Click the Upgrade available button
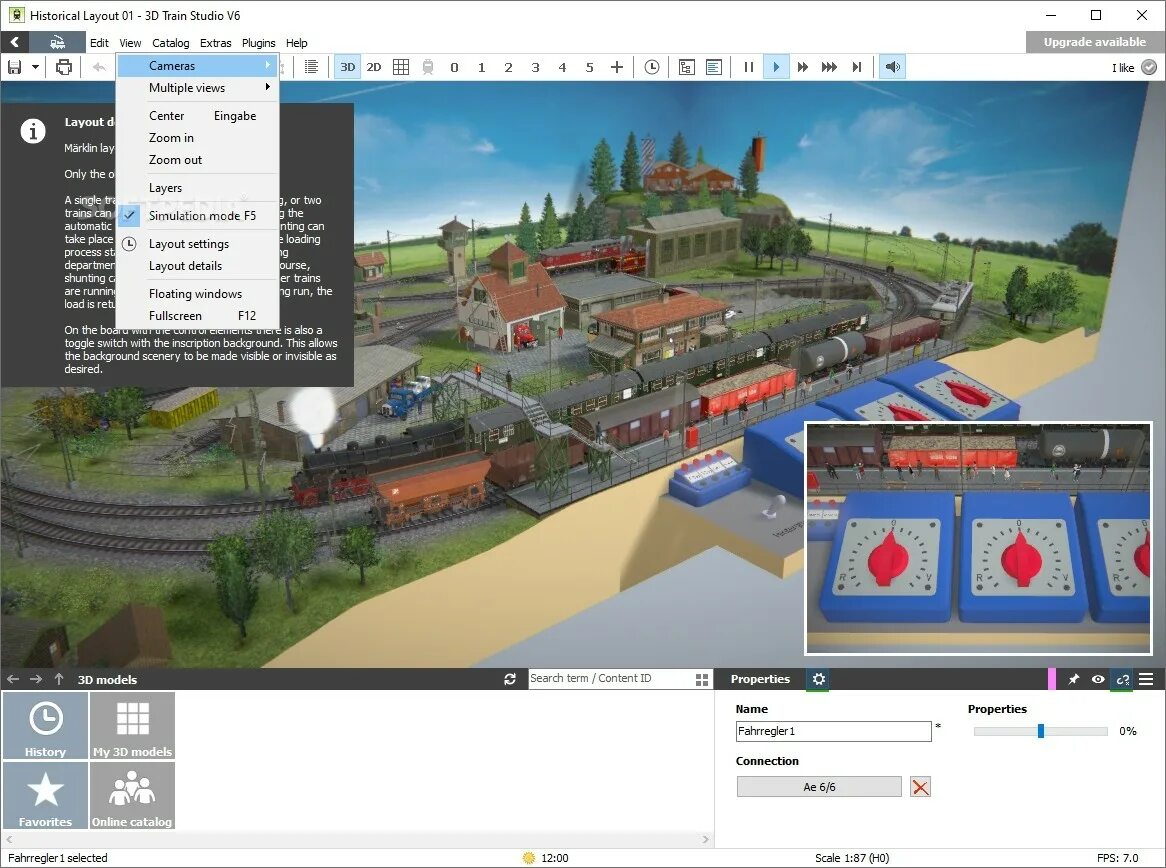 click(x=1094, y=42)
